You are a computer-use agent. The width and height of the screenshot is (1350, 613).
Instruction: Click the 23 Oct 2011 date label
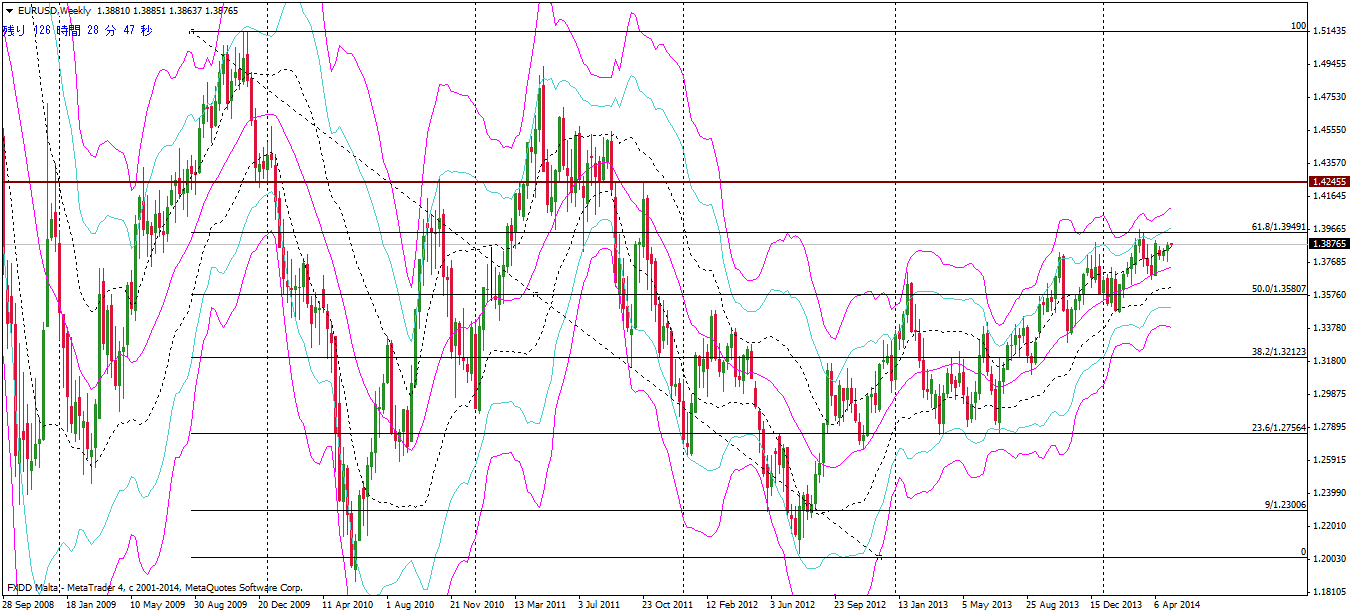[667, 605]
